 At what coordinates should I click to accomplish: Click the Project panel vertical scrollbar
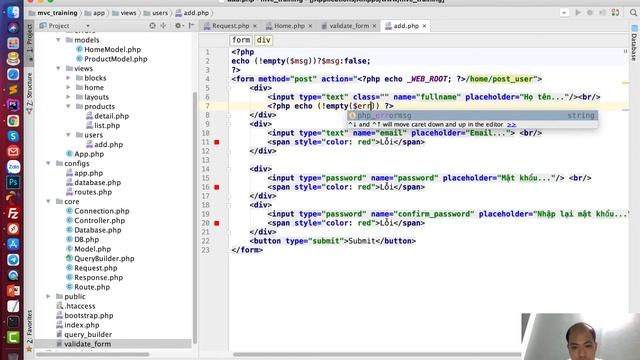tap(195, 218)
